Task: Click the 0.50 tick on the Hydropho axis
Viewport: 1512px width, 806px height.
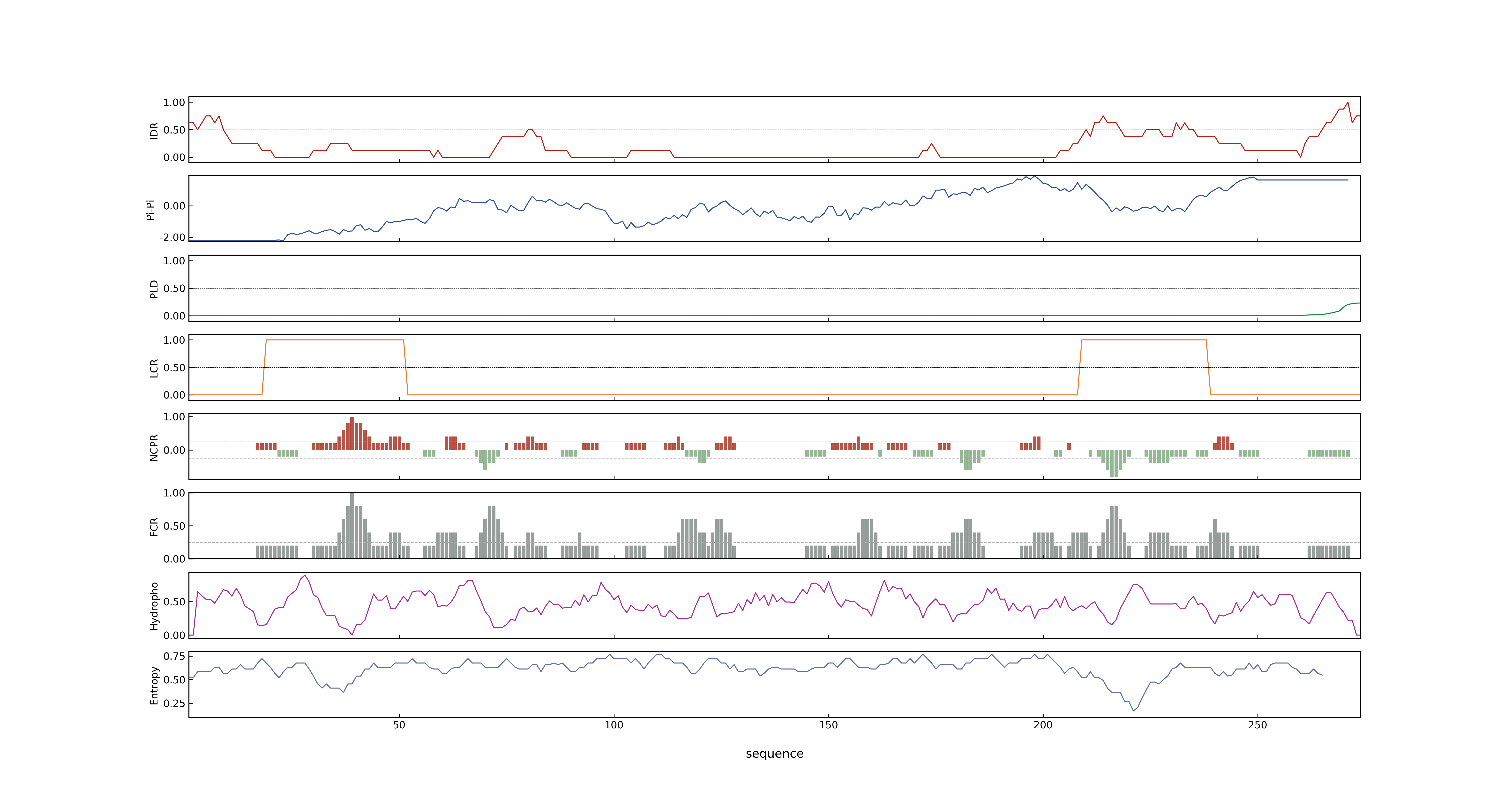Action: click(174, 602)
